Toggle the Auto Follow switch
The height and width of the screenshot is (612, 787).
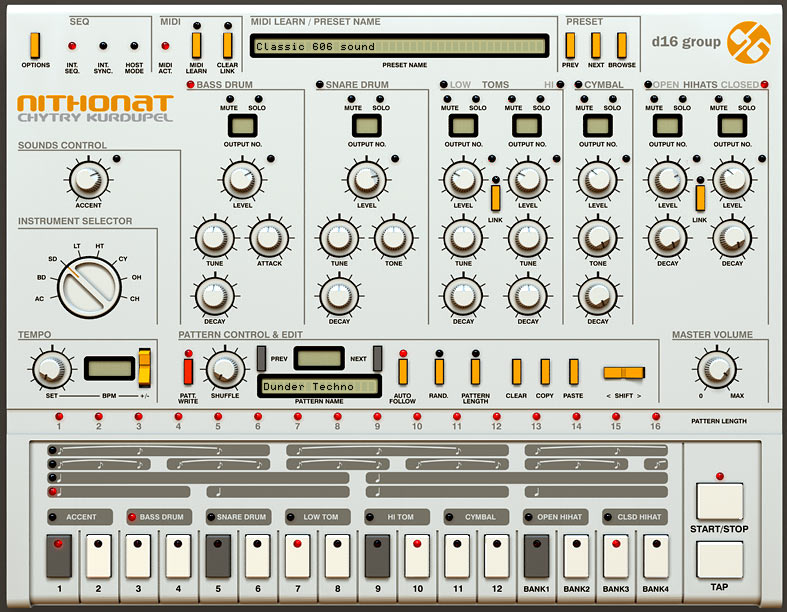(x=403, y=372)
